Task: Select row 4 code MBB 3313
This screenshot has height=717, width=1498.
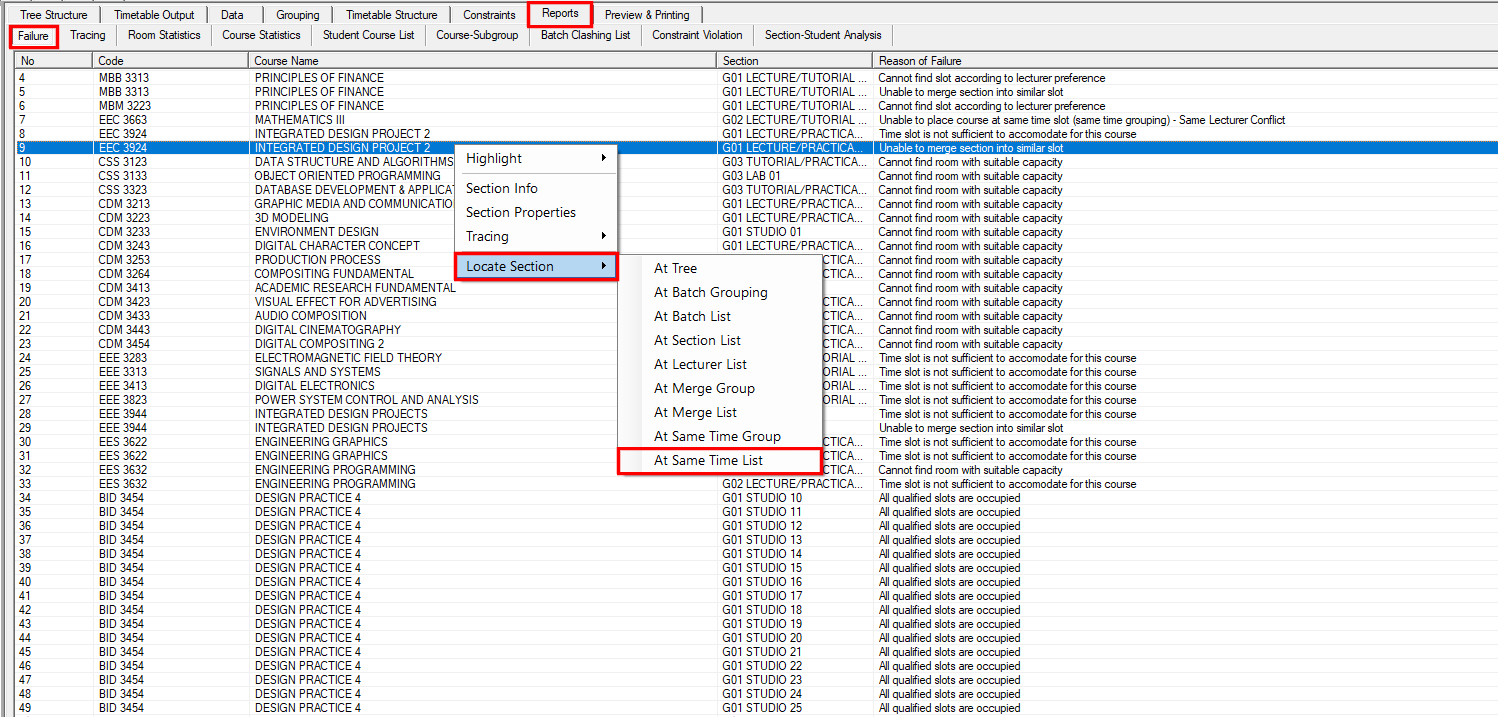Action: click(x=125, y=78)
